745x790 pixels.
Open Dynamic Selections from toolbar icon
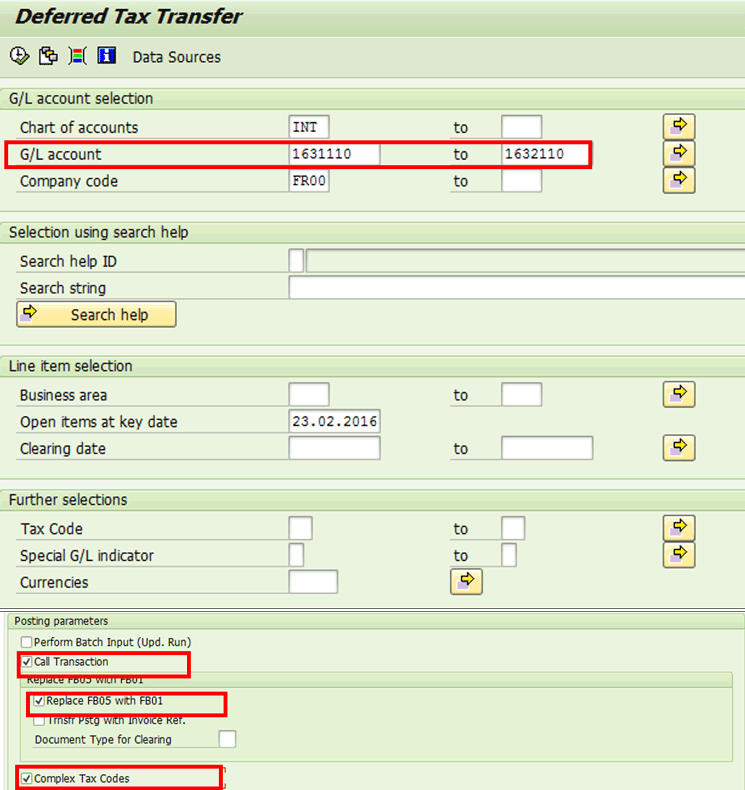click(x=77, y=56)
